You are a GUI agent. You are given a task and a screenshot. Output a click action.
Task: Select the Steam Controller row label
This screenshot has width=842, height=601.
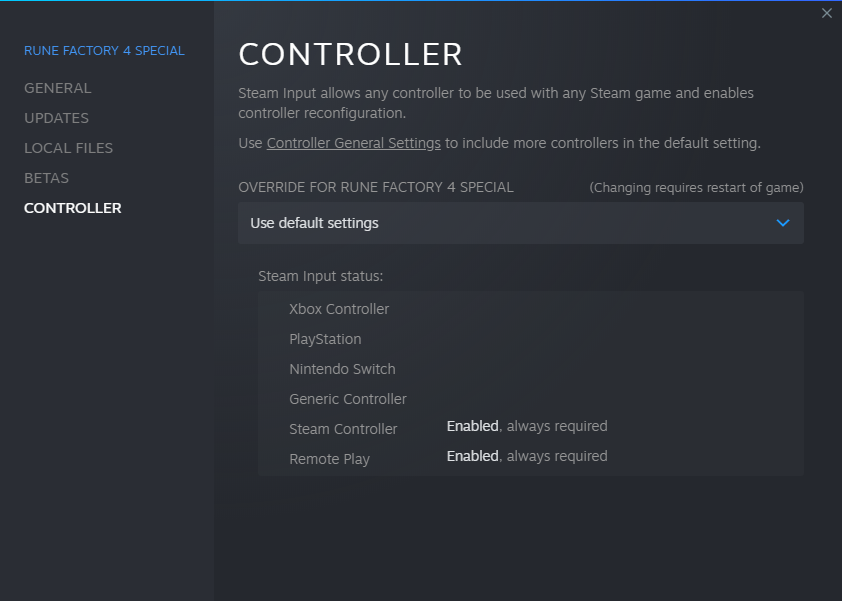343,429
